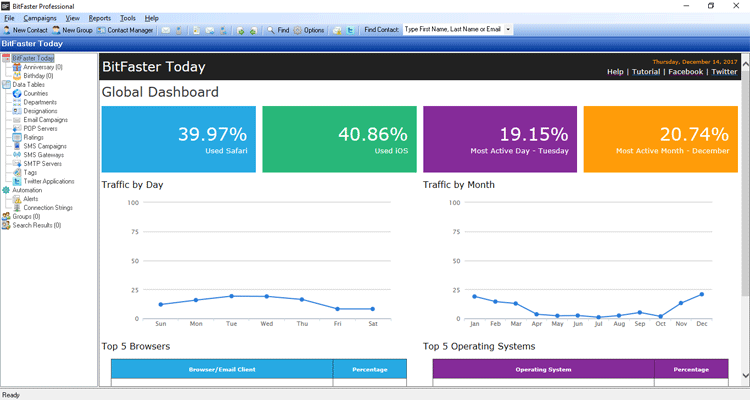The image size is (750, 400).
Task: Select the Data Tables tree node
Action: pos(28,85)
